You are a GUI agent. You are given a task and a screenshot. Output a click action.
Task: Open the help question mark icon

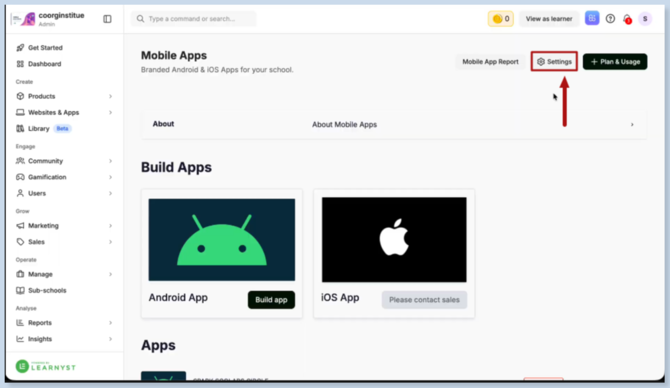610,19
